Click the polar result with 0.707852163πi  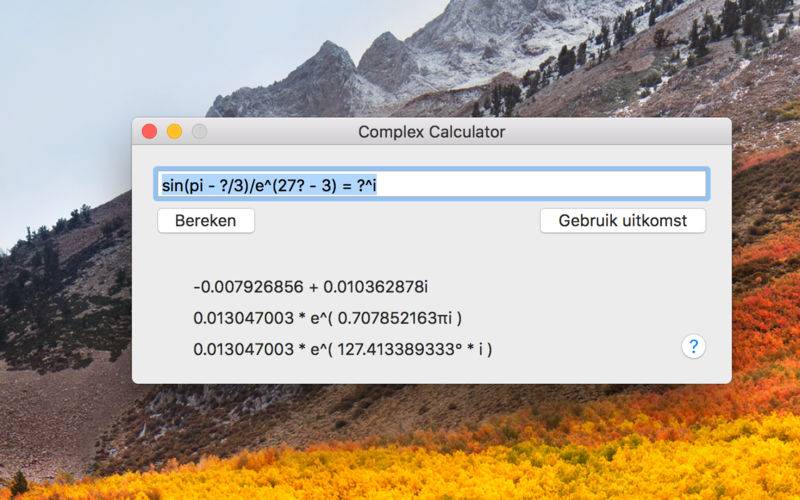click(328, 318)
